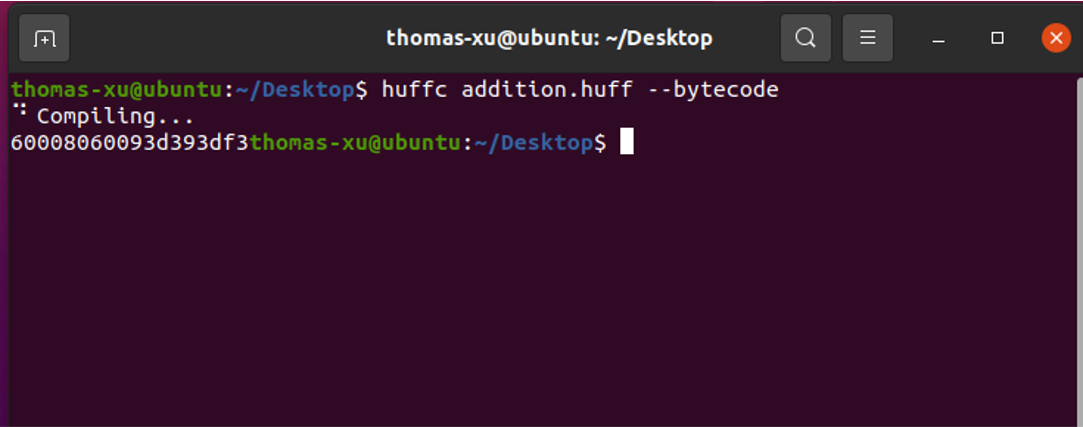Click the bytecode output 60008060093d393df3
This screenshot has width=1083, height=427.
[128, 143]
